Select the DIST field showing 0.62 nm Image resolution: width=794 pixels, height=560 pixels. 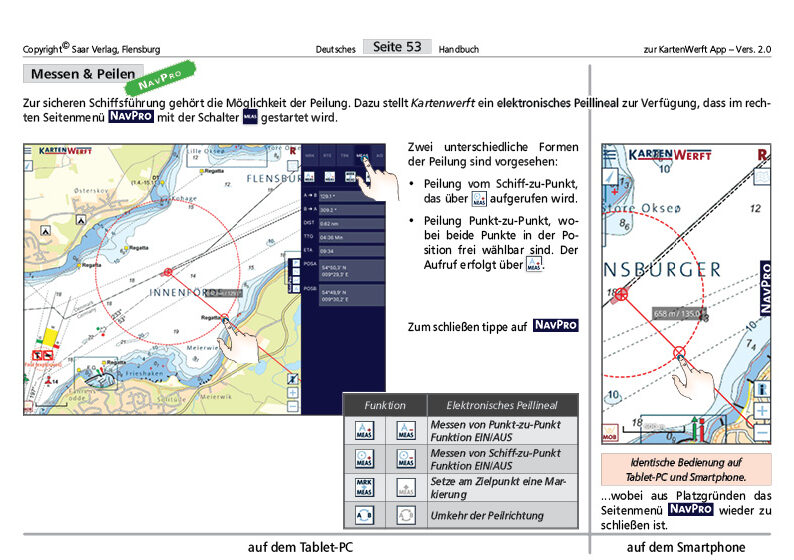(x=351, y=223)
